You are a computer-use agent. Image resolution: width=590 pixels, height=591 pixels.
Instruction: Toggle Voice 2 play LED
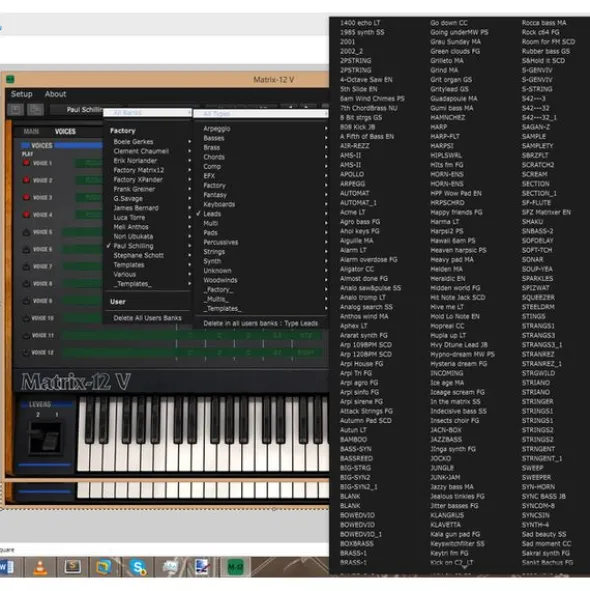pyautogui.click(x=26, y=180)
